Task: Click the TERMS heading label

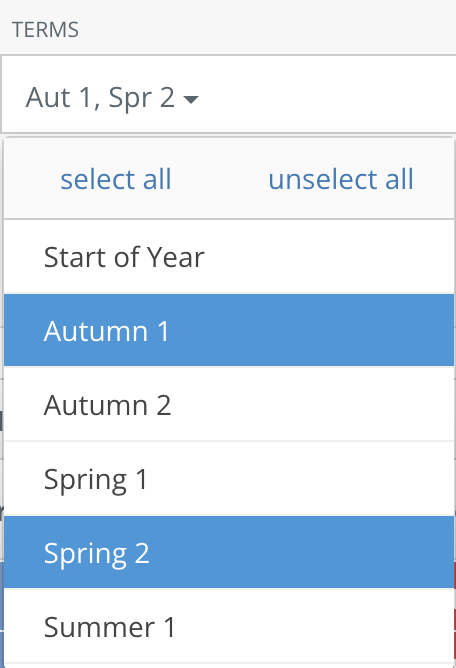Action: (x=45, y=30)
